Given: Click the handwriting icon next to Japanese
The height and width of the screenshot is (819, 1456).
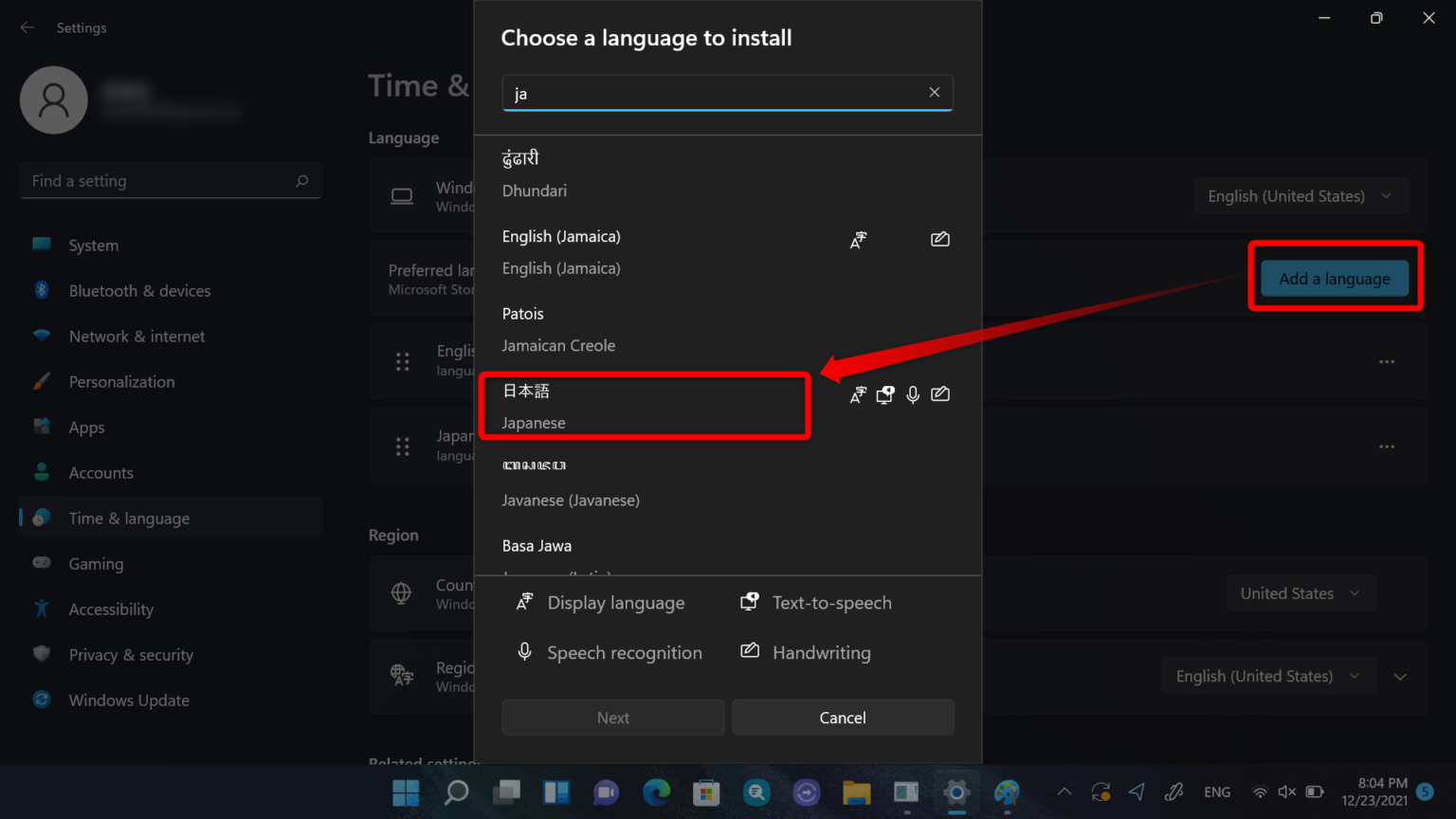Looking at the screenshot, I should (x=940, y=394).
